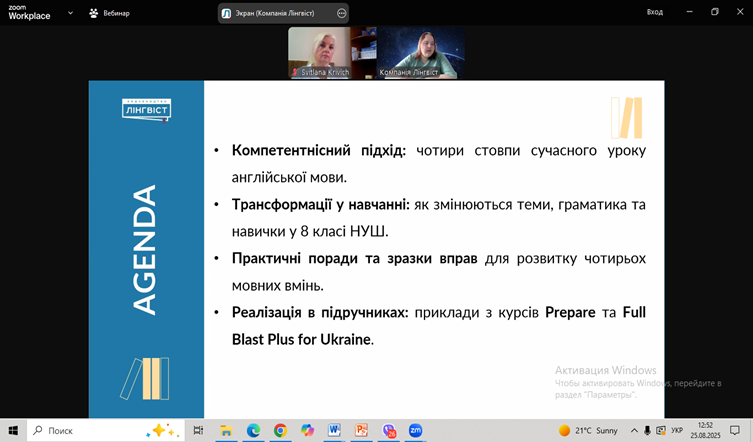Open the clock showing 12:52 25.08.2025

tap(705, 430)
